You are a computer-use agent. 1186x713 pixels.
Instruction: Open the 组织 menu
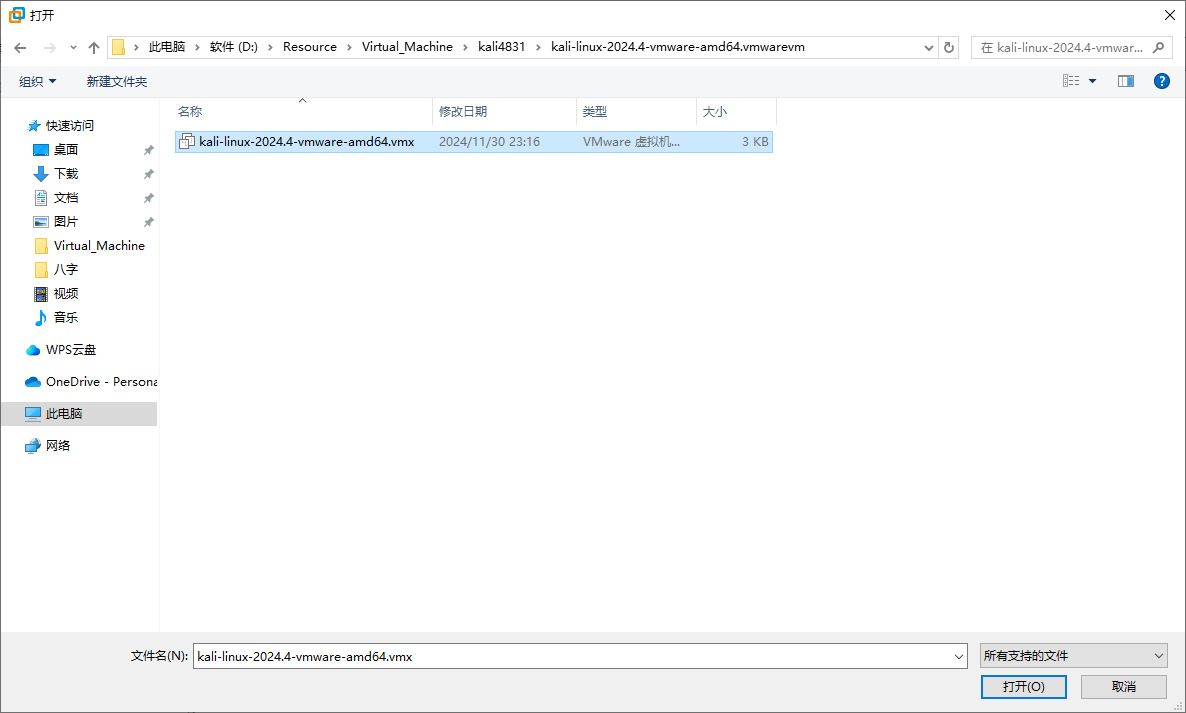[x=37, y=82]
